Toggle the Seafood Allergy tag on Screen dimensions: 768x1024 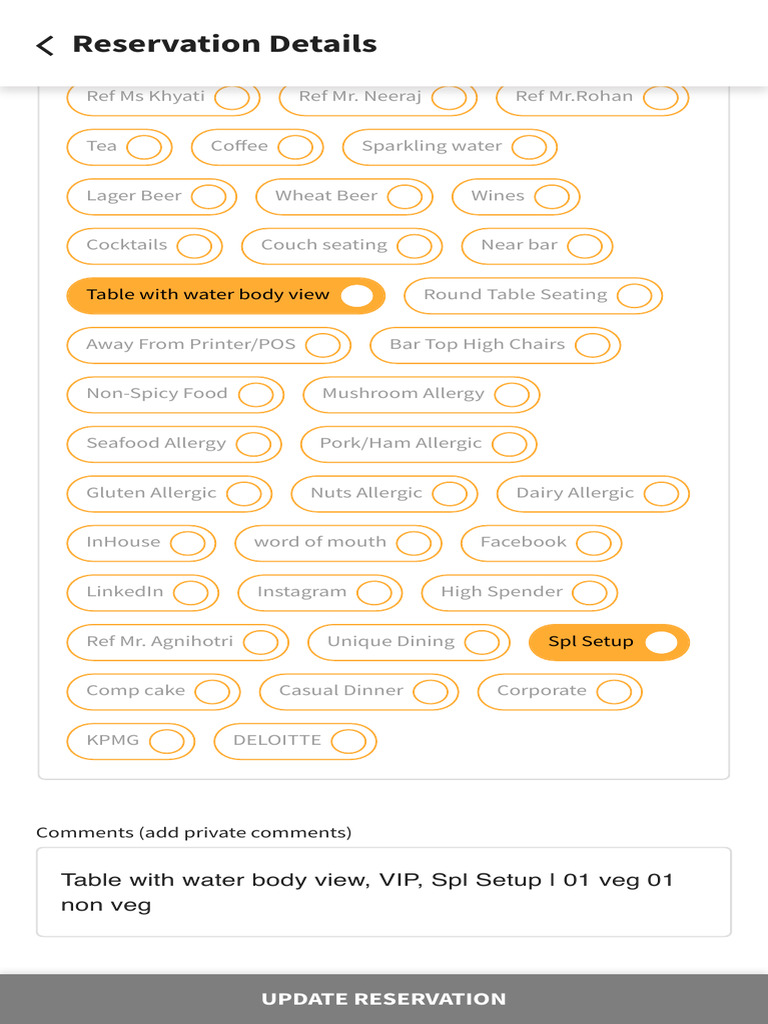174,444
